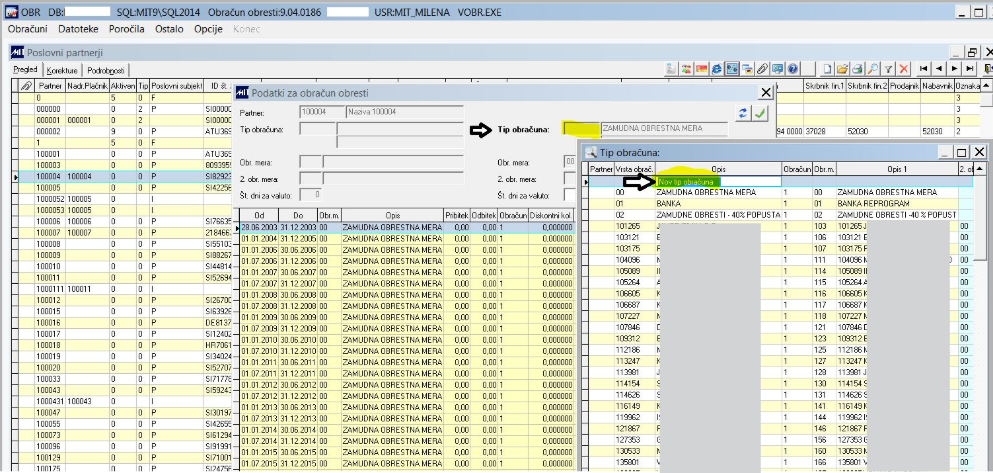Go to the first record arrow
The width and height of the screenshot is (993, 473).
pos(924,68)
